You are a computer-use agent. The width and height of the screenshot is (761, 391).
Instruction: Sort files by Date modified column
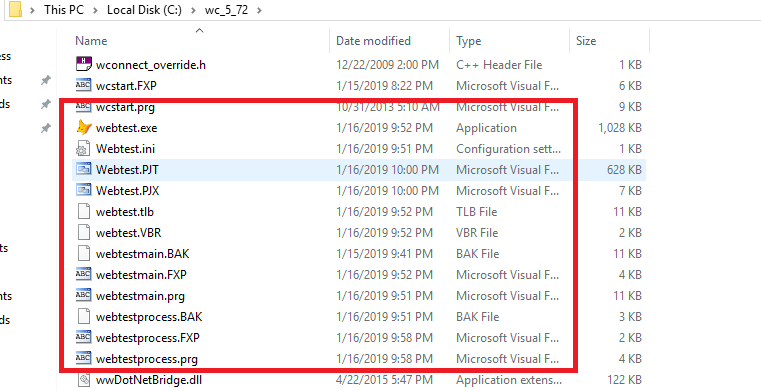pos(373,41)
